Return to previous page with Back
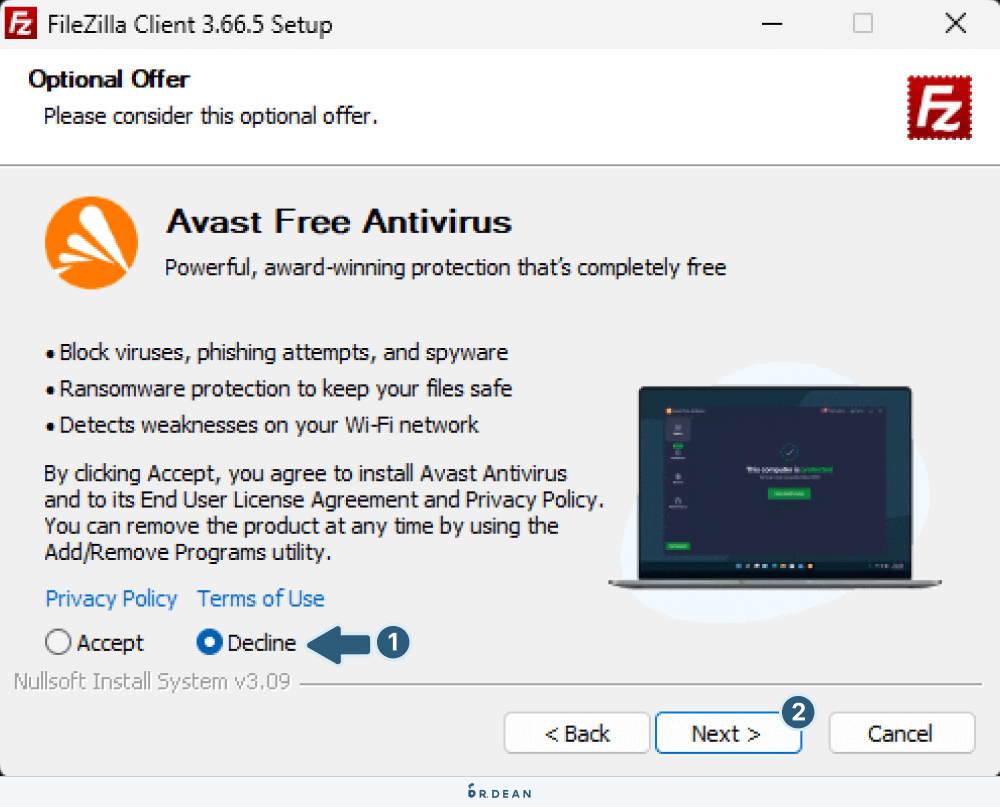The image size is (1000, 807). click(x=577, y=733)
